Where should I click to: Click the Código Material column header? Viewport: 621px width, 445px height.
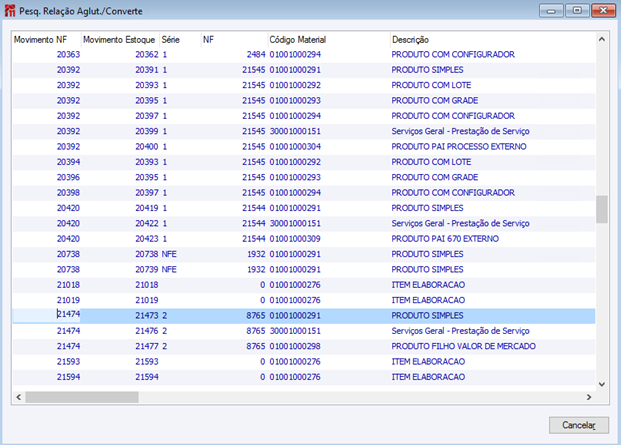[x=329, y=40]
